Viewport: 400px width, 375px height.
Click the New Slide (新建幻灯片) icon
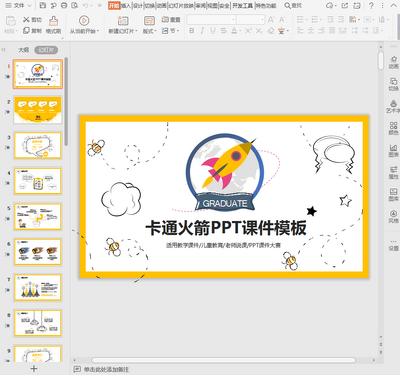click(123, 21)
